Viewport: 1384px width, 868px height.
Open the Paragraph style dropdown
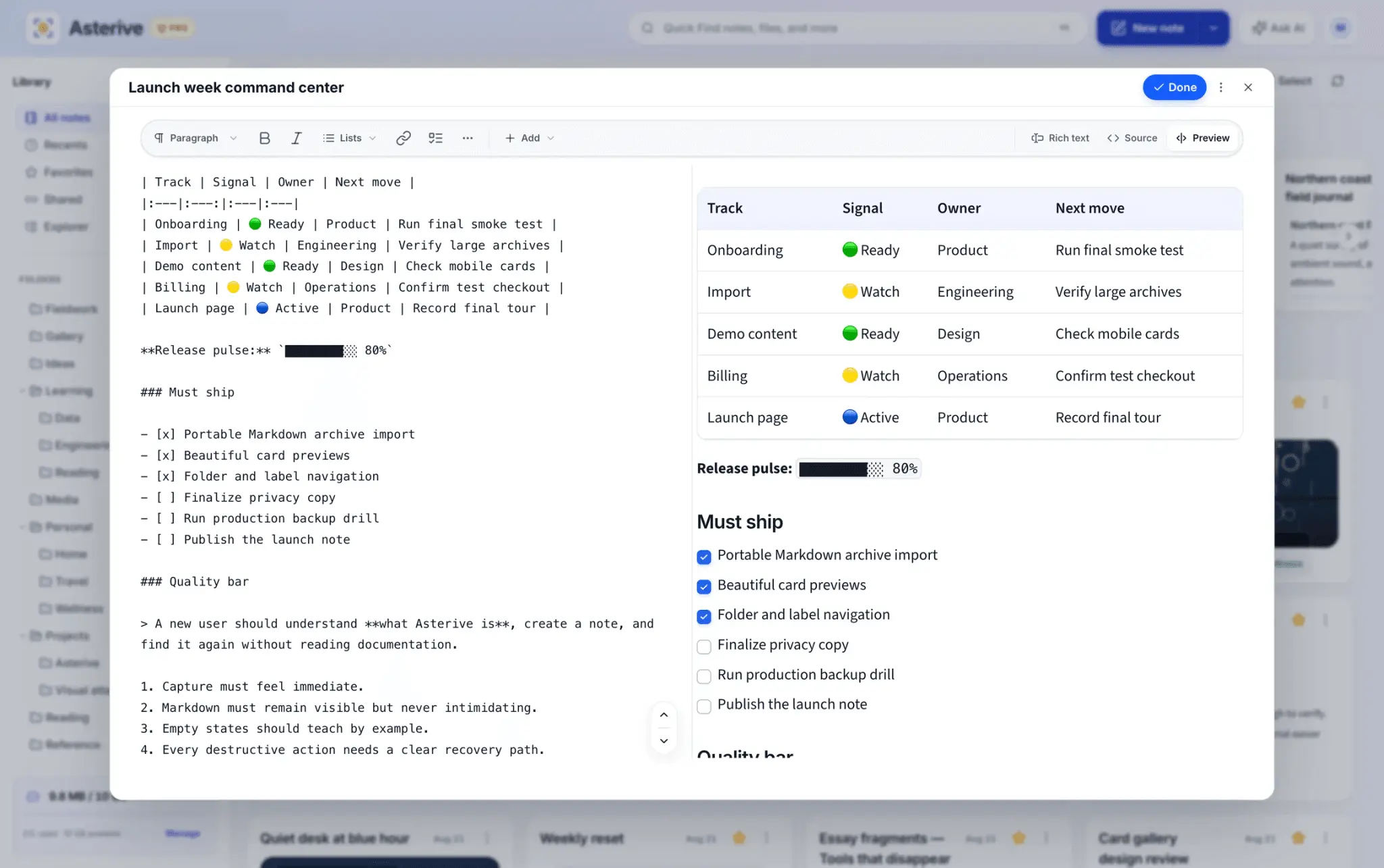click(195, 138)
